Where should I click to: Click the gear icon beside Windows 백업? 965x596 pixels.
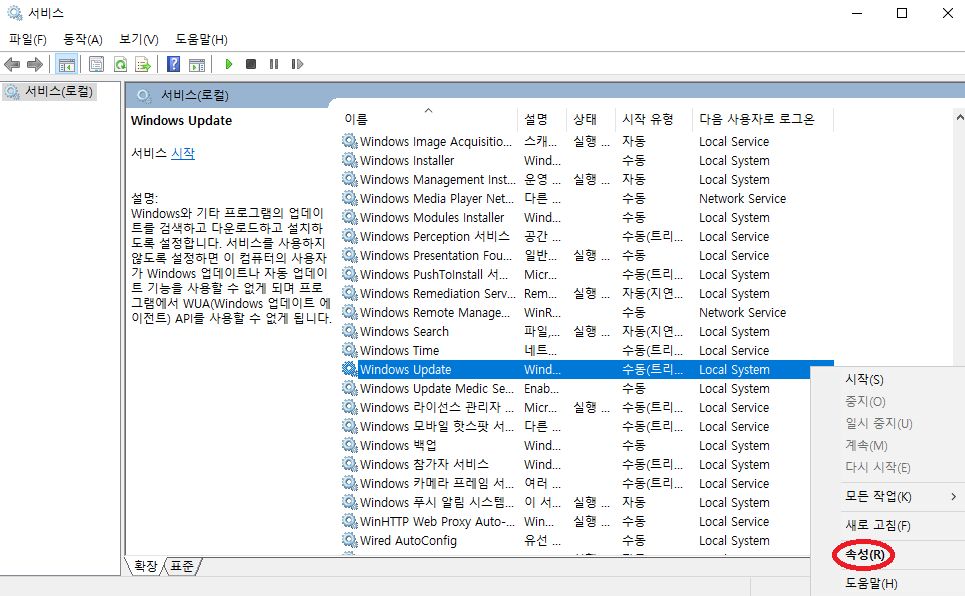coord(350,445)
